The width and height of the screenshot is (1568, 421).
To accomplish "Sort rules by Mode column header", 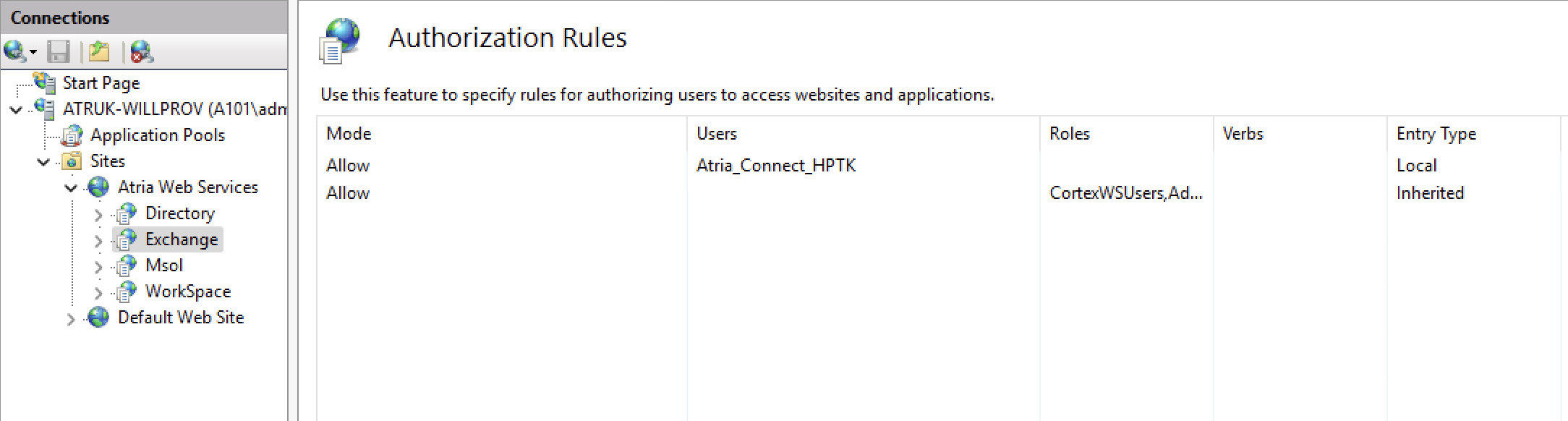I will click(349, 134).
